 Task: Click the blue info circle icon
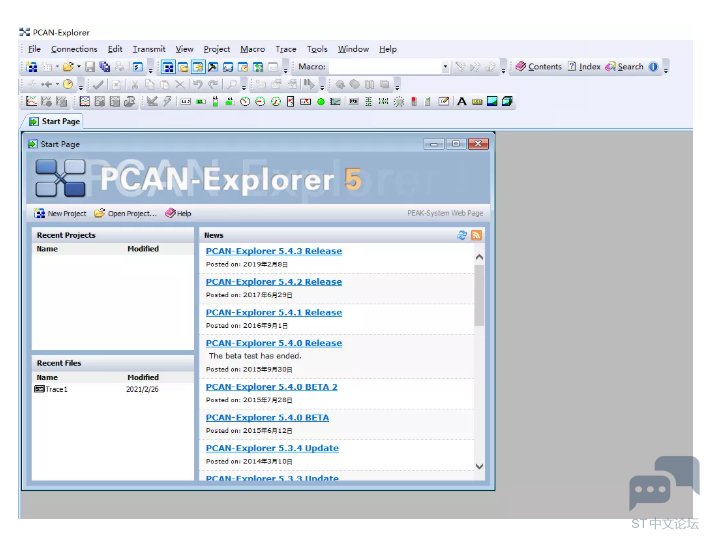pos(653,67)
